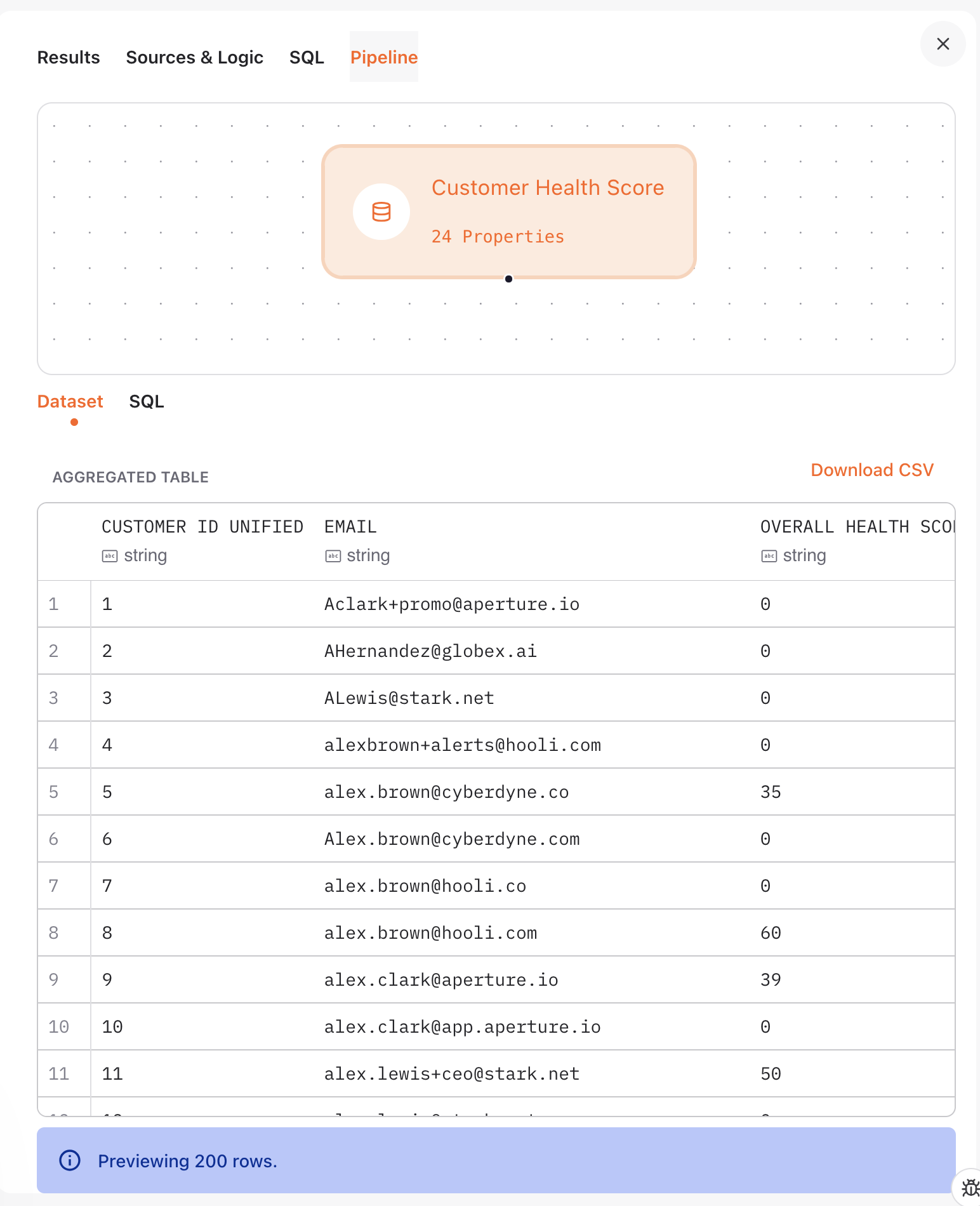Viewport: 980px width, 1206px height.
Task: Click the string type icon under Customer ID Unified
Action: (x=110, y=556)
